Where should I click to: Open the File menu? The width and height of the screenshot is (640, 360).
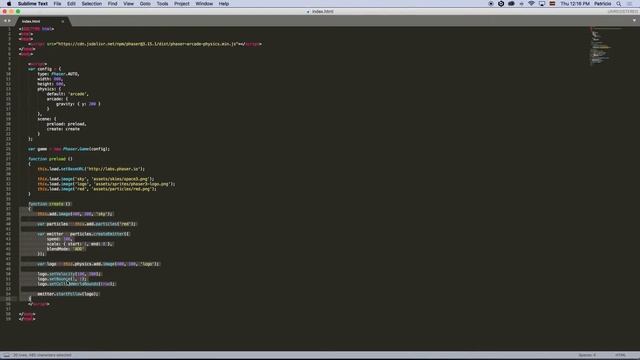point(57,4)
